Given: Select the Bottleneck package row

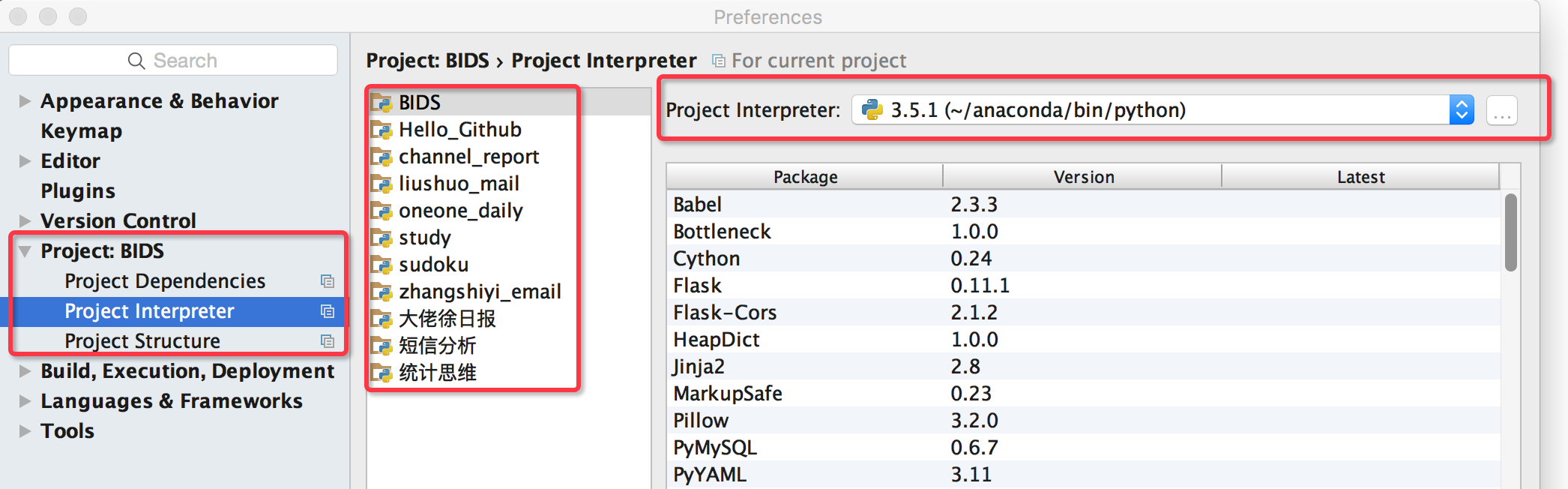Looking at the screenshot, I should pyautogui.click(x=1083, y=232).
